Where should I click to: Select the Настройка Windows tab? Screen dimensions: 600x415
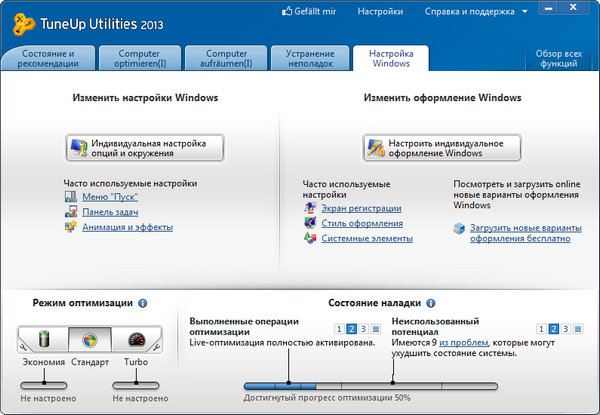pyautogui.click(x=391, y=59)
